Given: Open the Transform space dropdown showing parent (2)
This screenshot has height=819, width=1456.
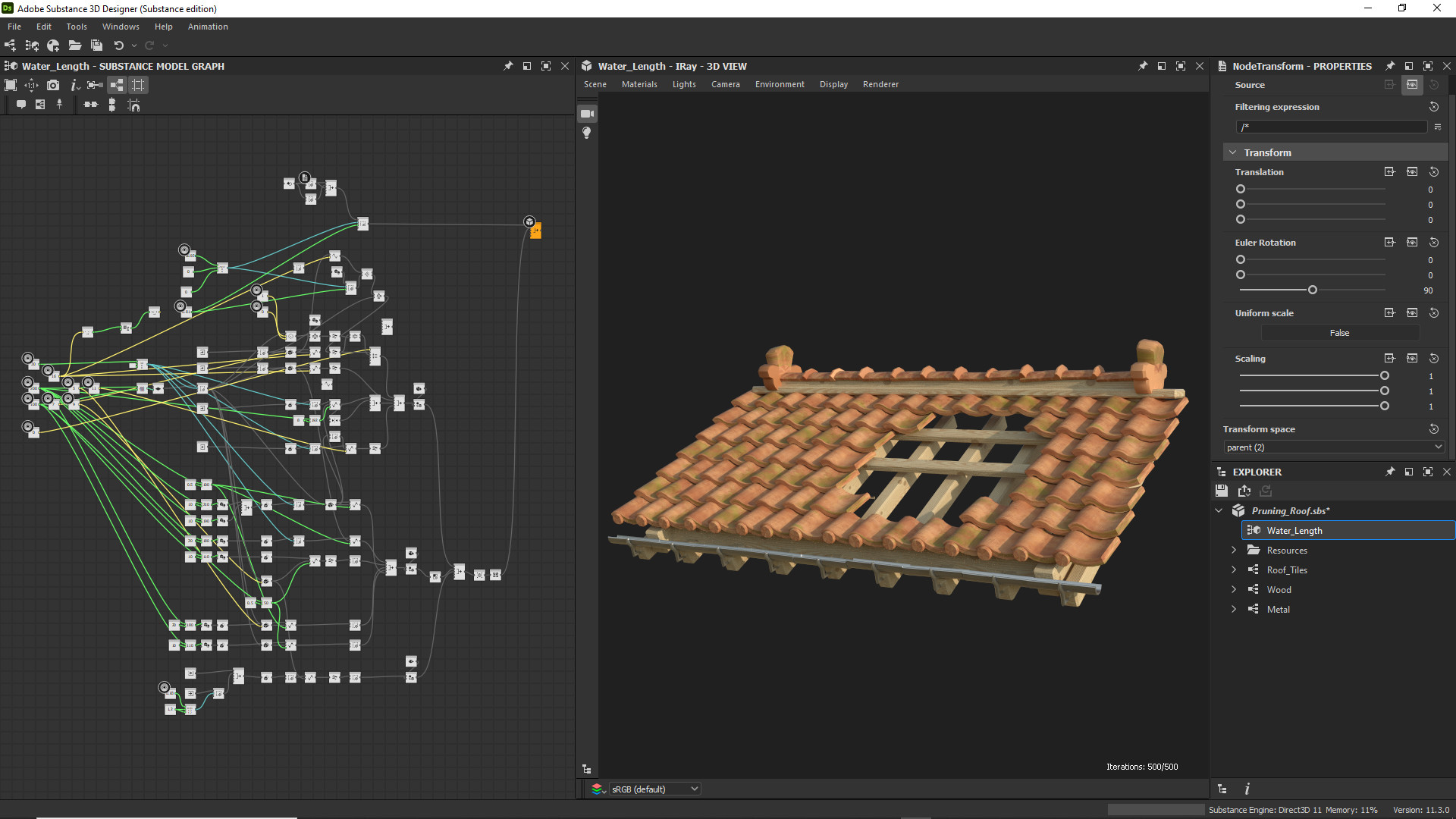Looking at the screenshot, I should (x=1333, y=447).
